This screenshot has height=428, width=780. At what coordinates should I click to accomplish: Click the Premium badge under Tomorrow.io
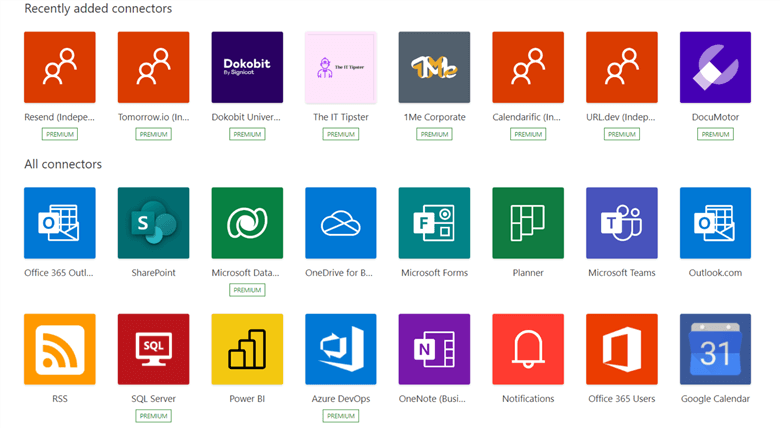coord(153,134)
